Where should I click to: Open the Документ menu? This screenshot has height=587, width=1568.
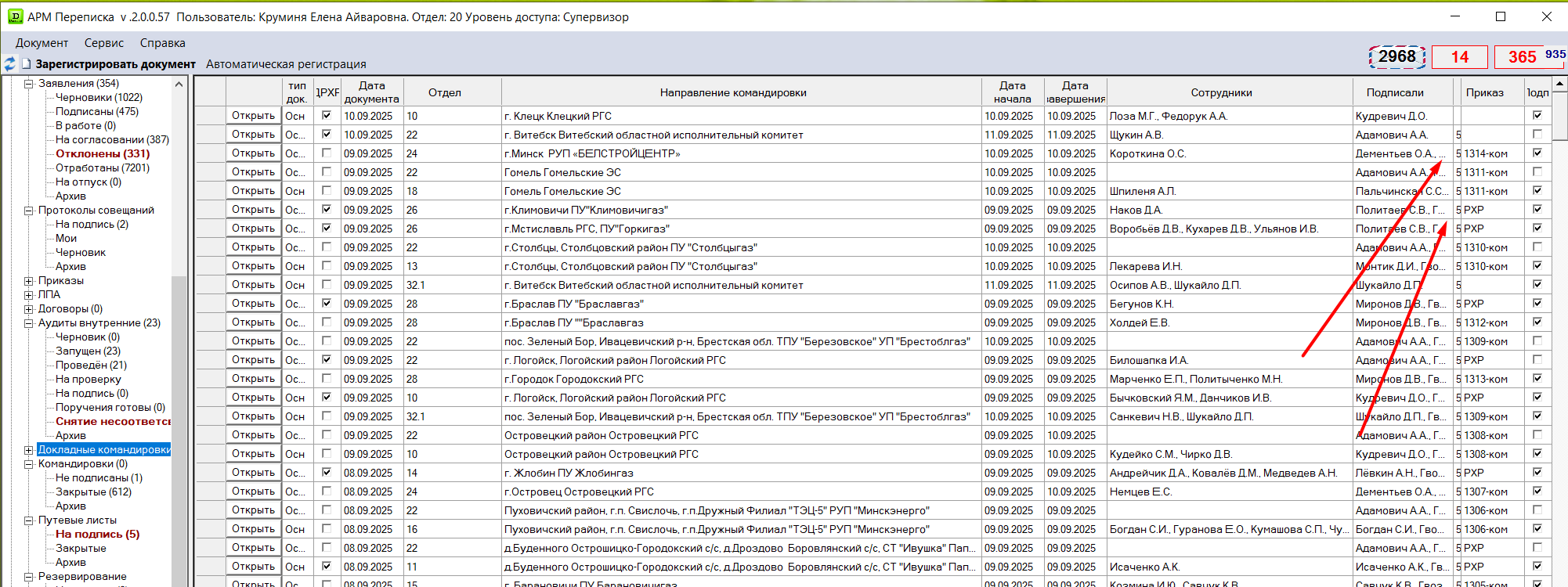(42, 43)
